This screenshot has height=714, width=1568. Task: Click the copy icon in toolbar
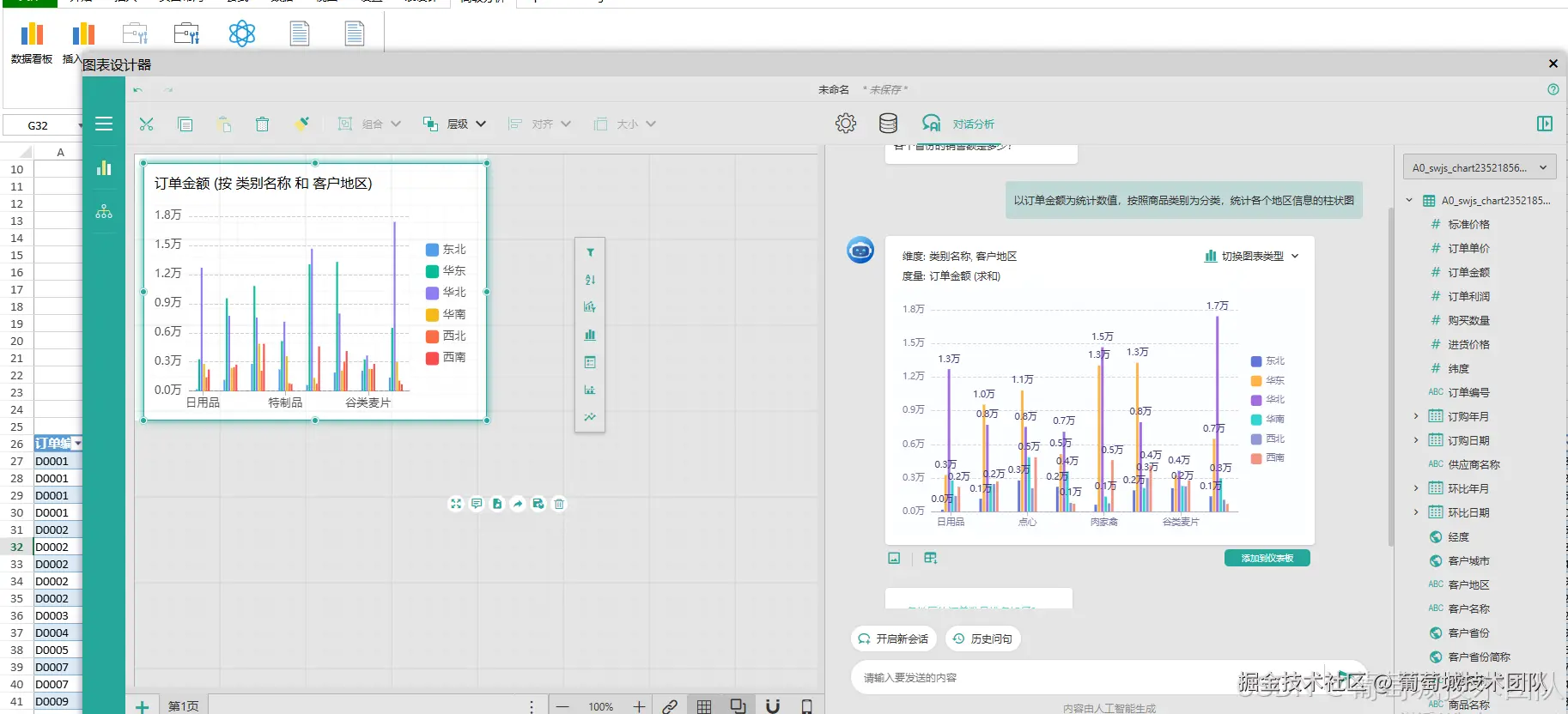coord(185,124)
